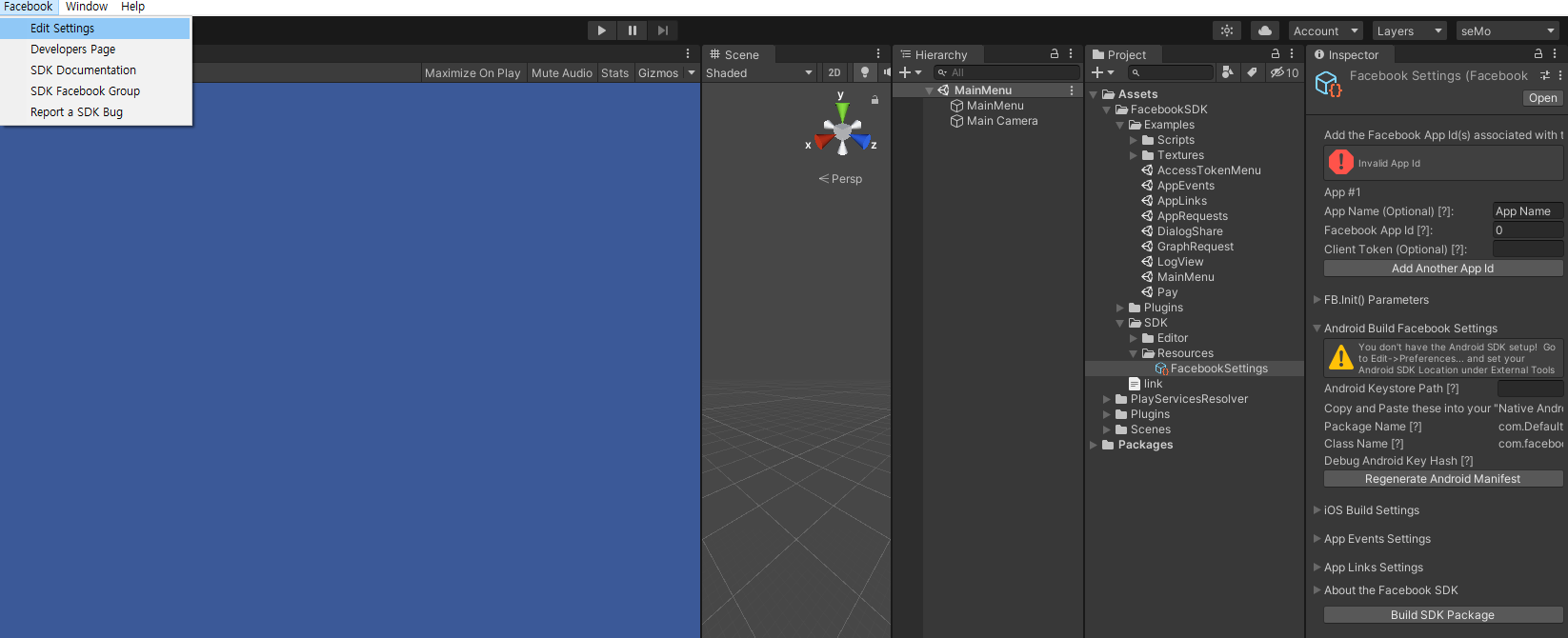Select Edit Settings from Facebook menu
This screenshot has width=1568, height=638.
tap(95, 29)
